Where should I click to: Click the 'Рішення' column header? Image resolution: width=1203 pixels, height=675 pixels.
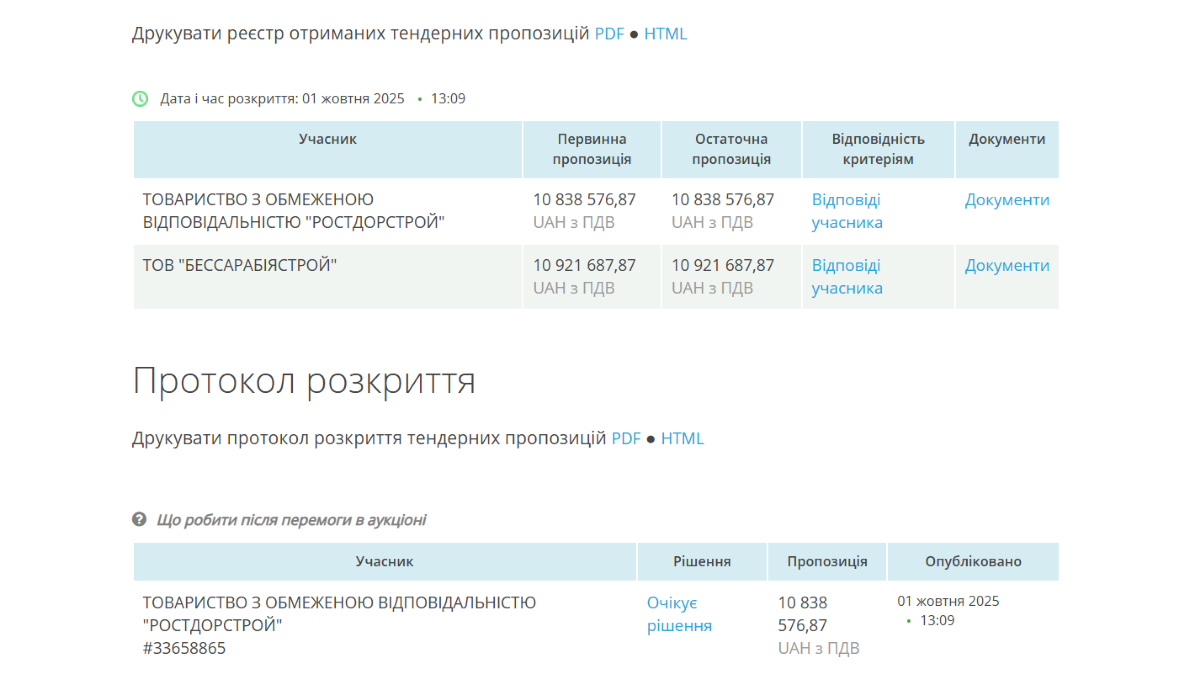tap(702, 562)
